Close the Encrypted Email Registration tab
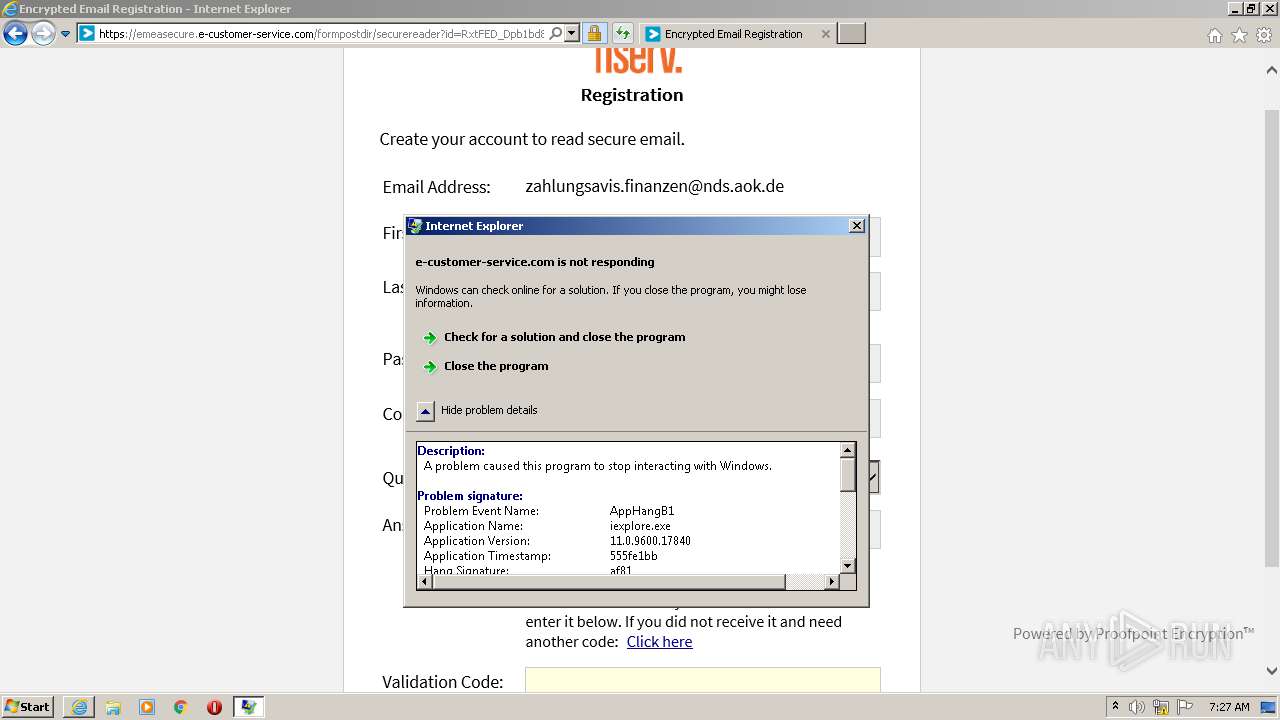 click(825, 34)
